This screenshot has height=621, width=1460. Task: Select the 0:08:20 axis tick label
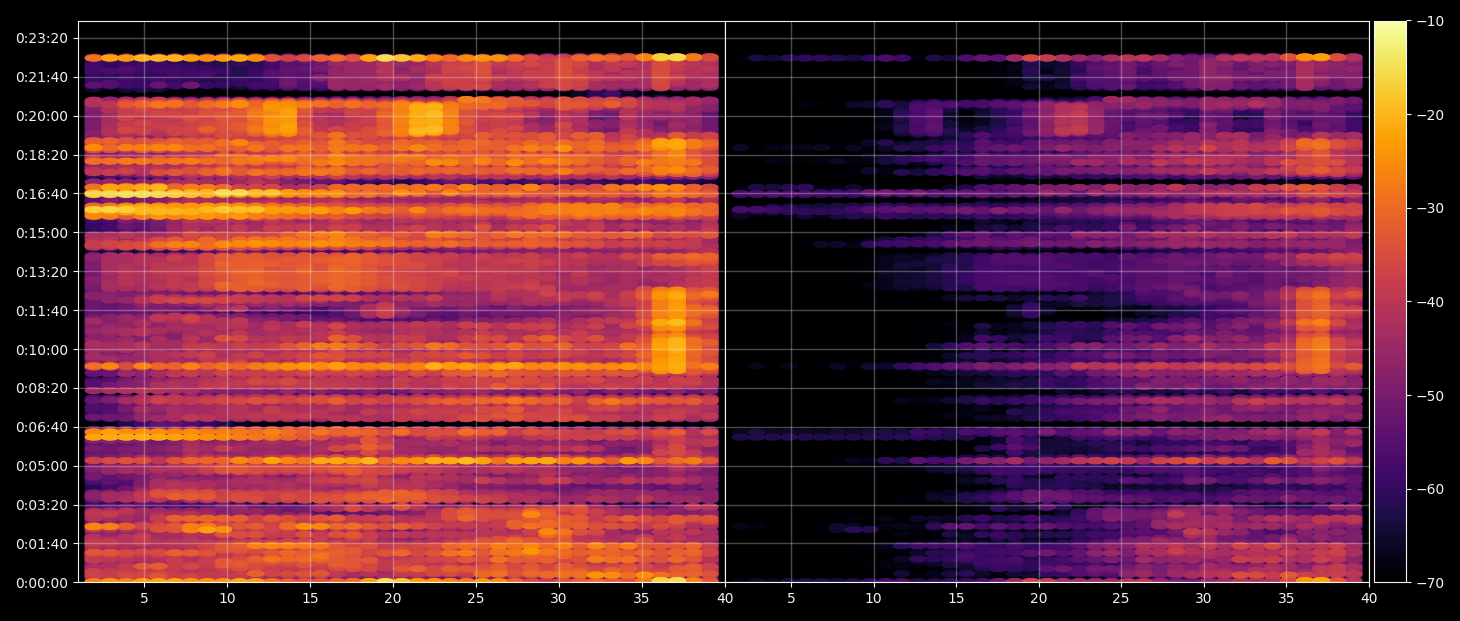click(42, 388)
